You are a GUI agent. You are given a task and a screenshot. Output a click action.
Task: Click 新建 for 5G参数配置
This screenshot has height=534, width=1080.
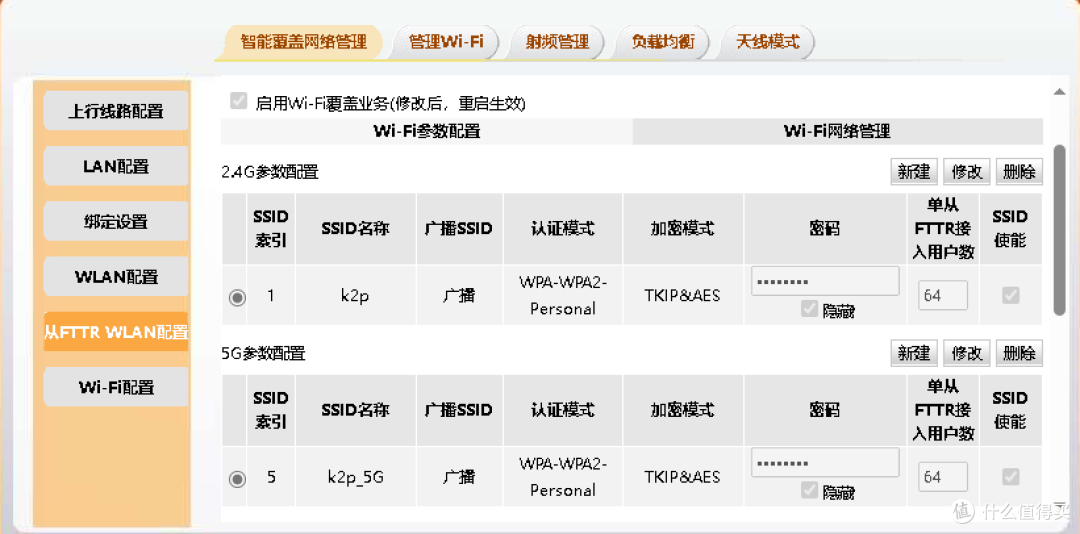[x=914, y=353]
